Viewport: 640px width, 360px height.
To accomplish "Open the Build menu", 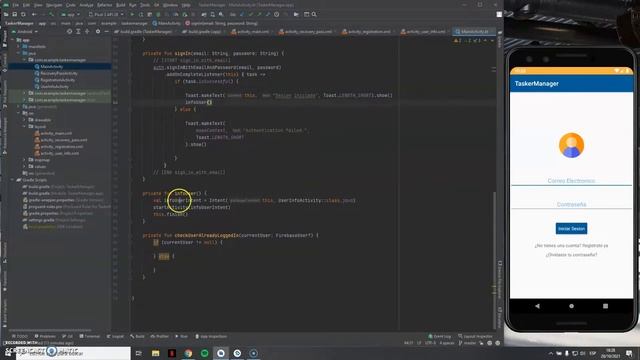I will (121, 5).
